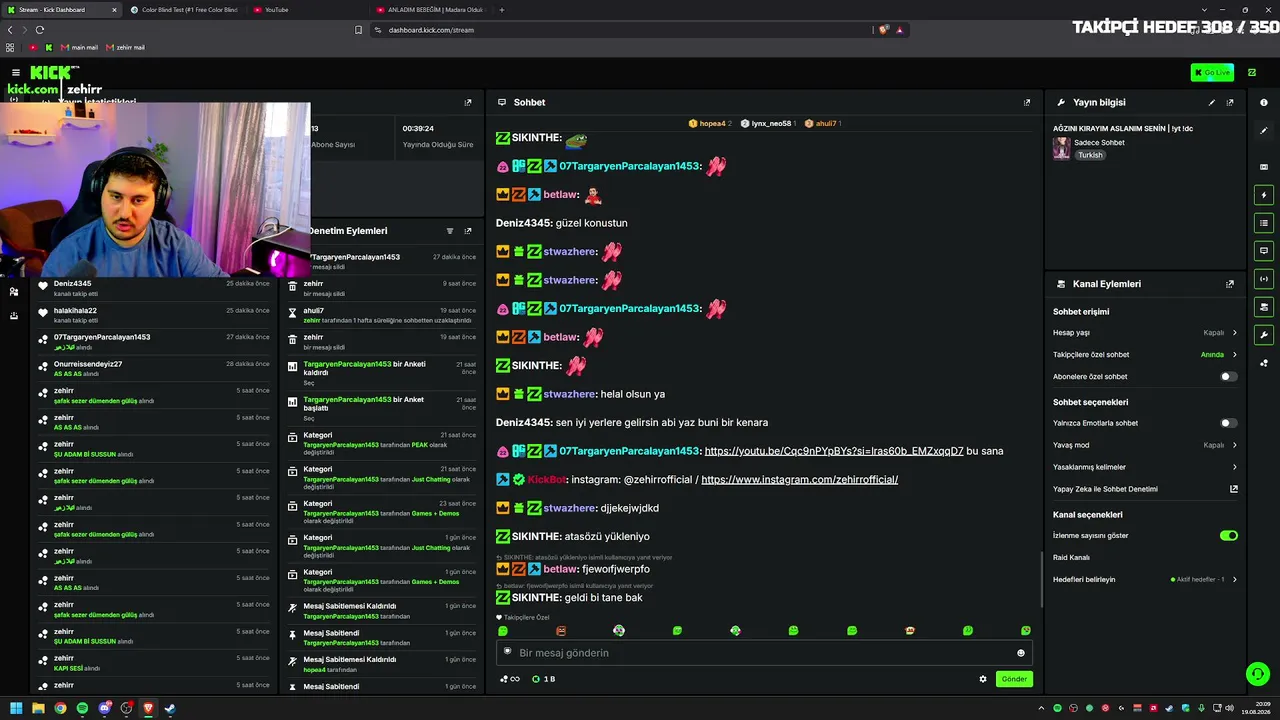
Task: Toggle the lightning bolt widget in right sidebar
Action: pyautogui.click(x=1264, y=195)
